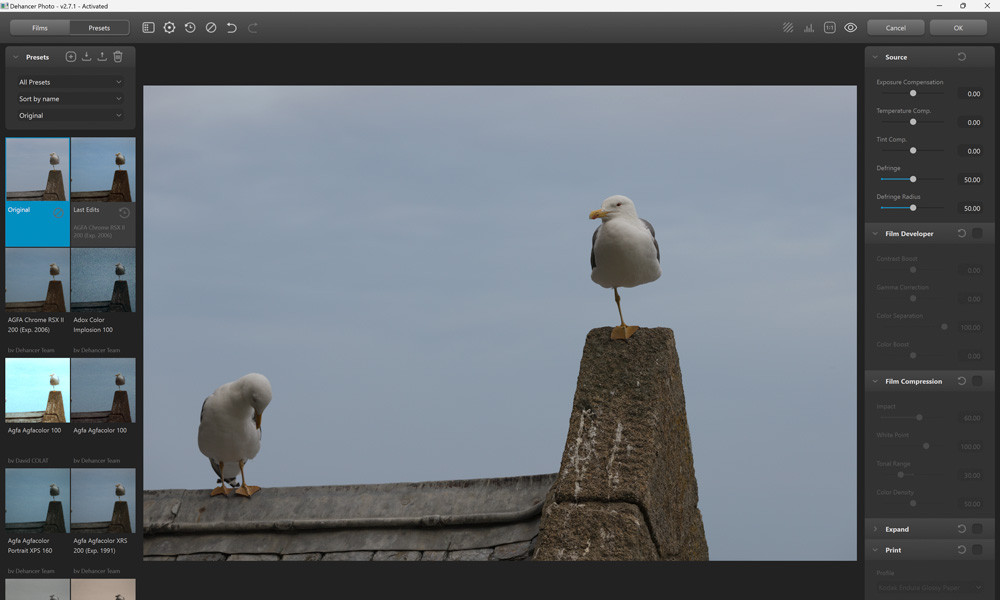Open the Original dropdown

(x=70, y=115)
